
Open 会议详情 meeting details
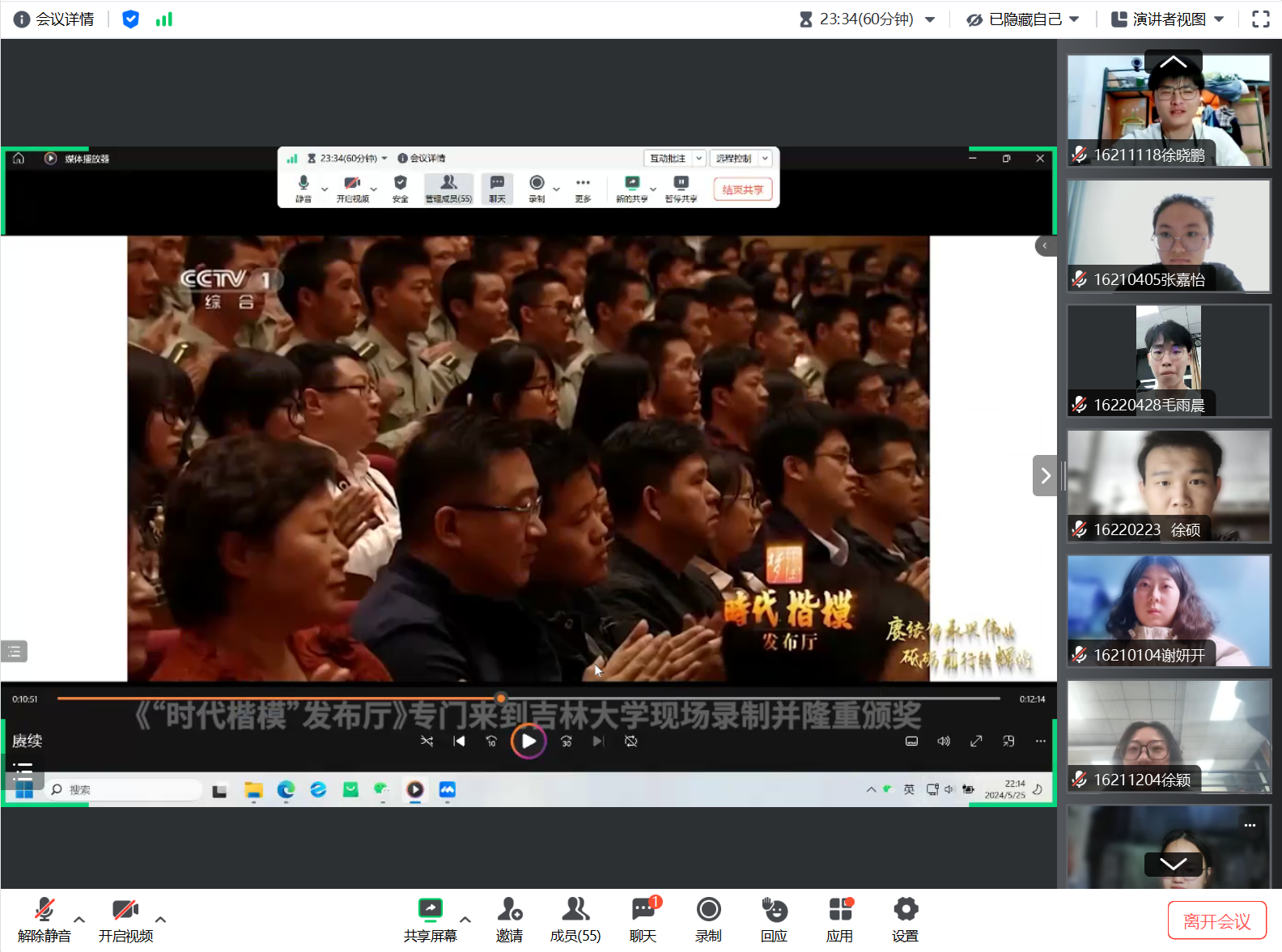tap(54, 19)
